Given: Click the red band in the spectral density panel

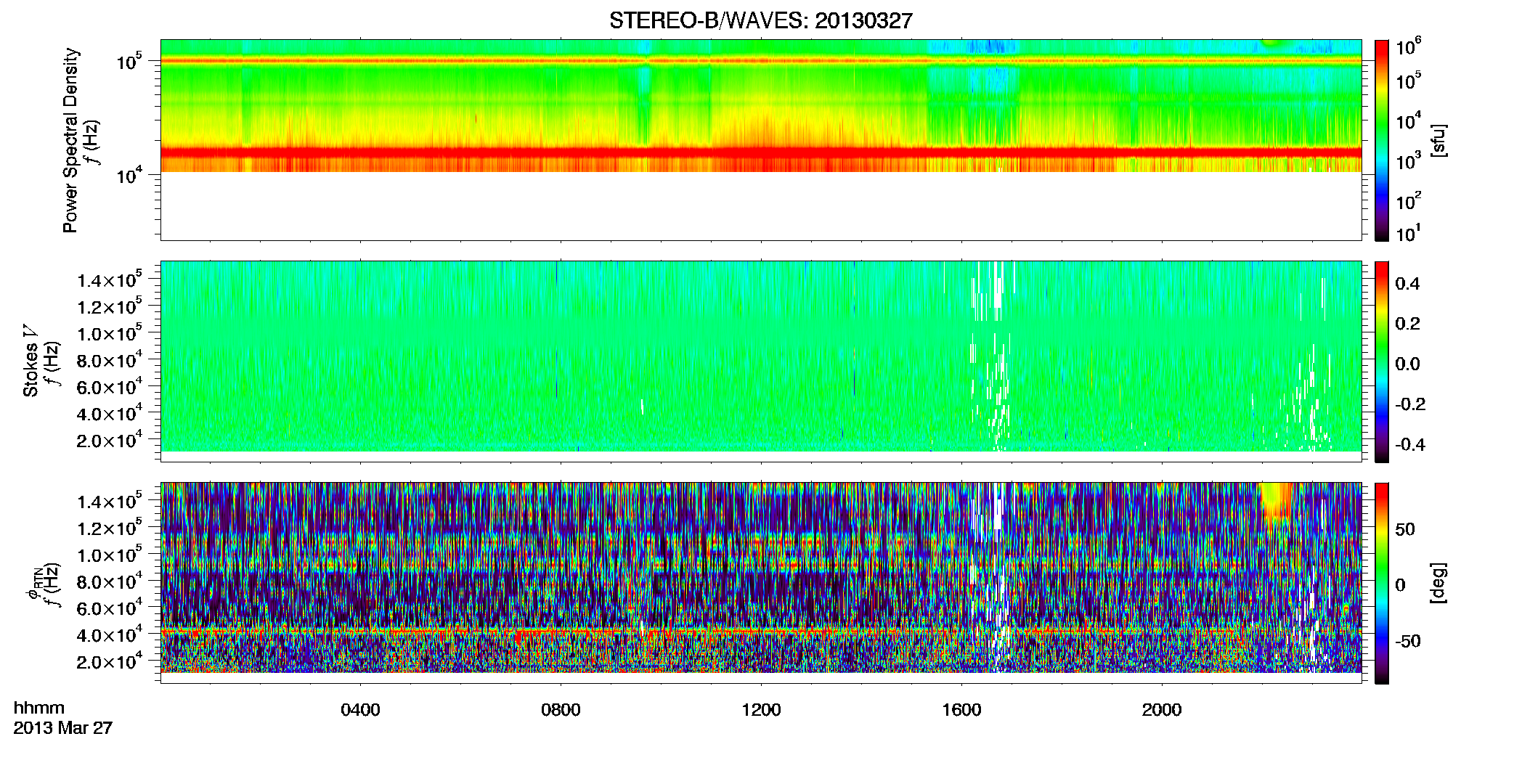Looking at the screenshot, I should pos(760,153).
